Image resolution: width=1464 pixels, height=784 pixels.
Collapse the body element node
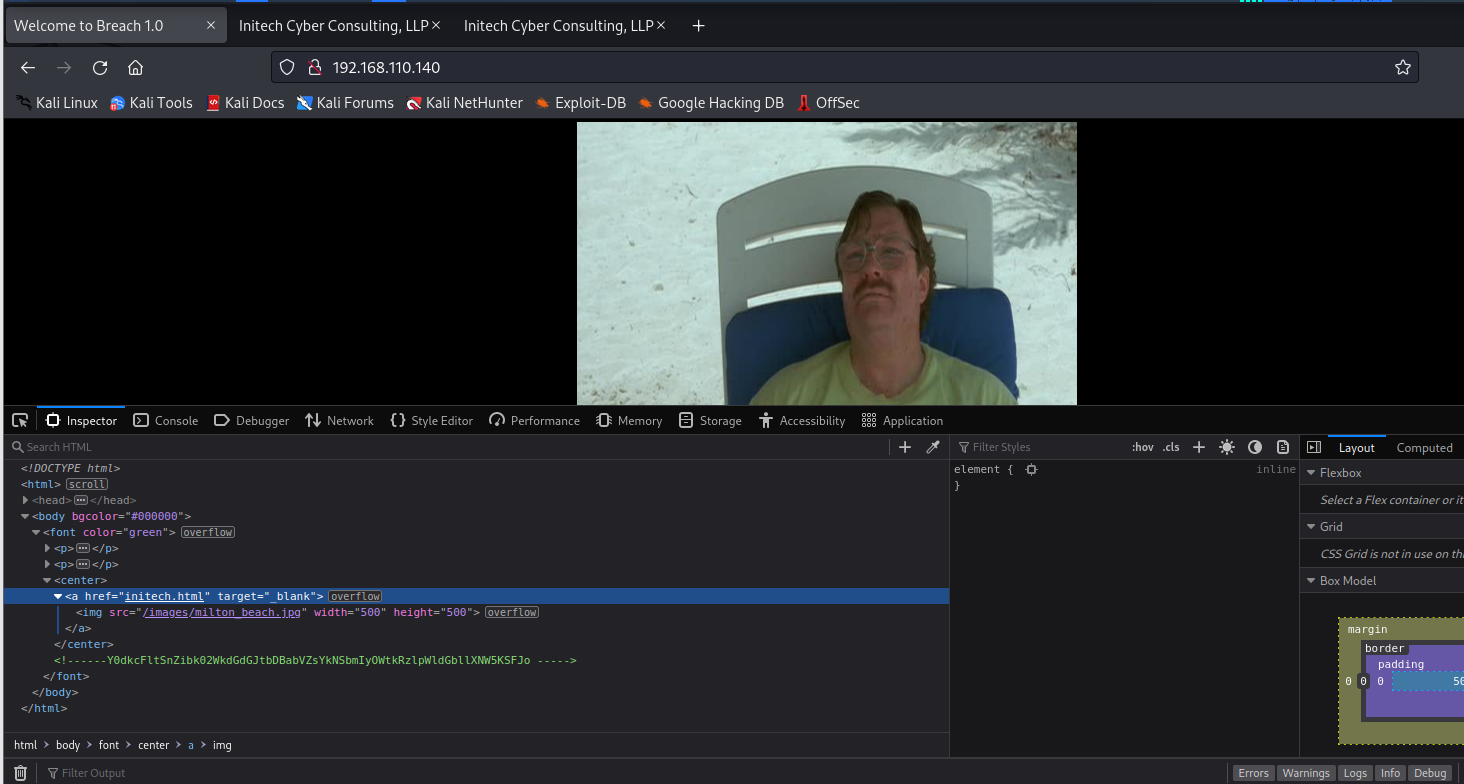click(x=25, y=516)
